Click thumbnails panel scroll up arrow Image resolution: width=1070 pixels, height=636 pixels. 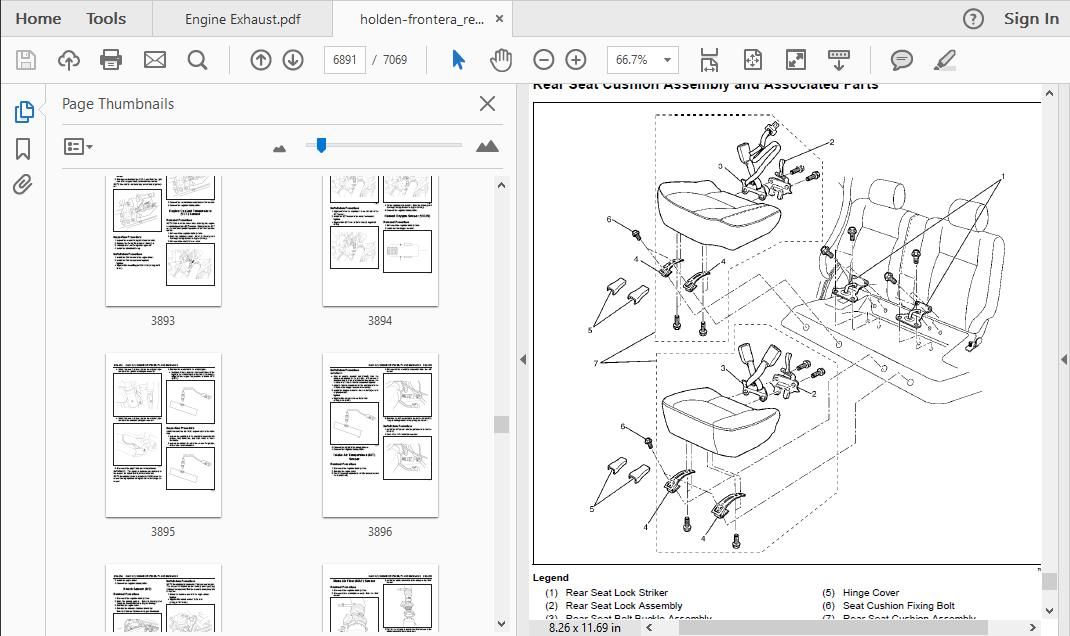click(x=502, y=186)
